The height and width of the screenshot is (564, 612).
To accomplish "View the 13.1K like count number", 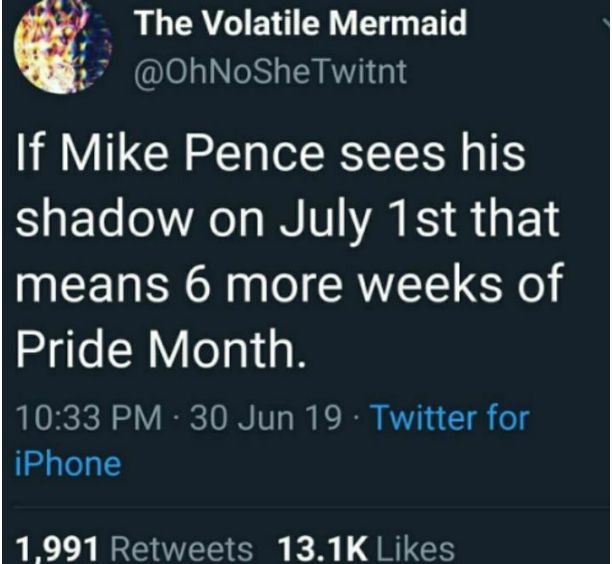I will tap(322, 550).
